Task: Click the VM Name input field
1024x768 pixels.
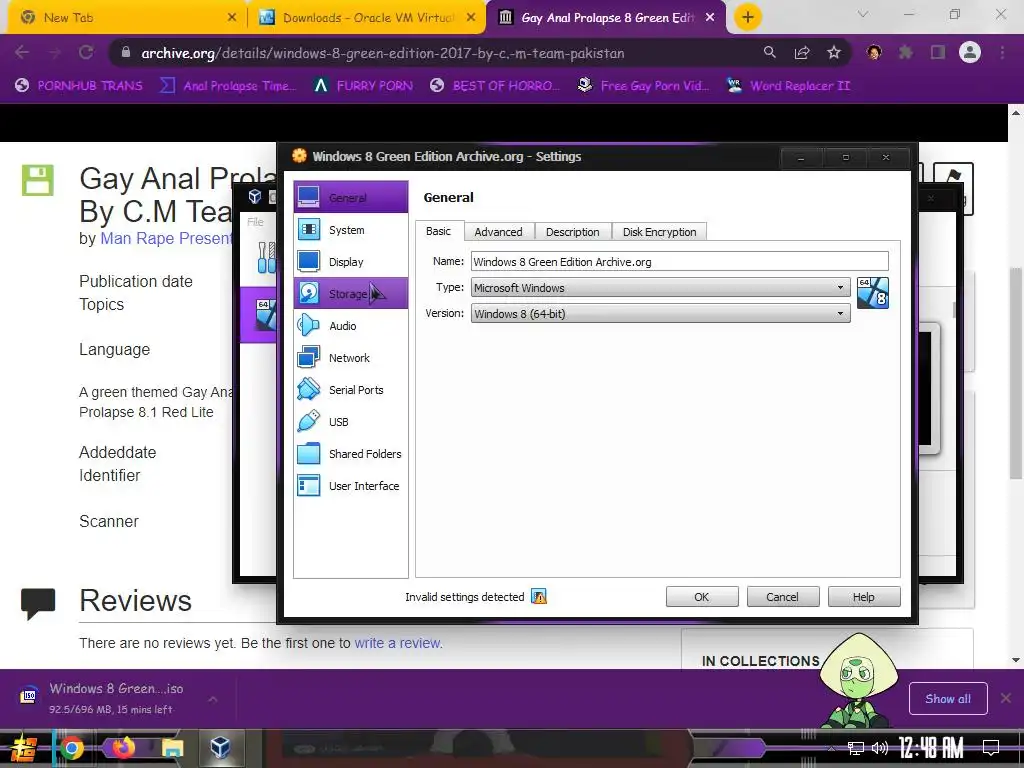Action: pos(679,262)
